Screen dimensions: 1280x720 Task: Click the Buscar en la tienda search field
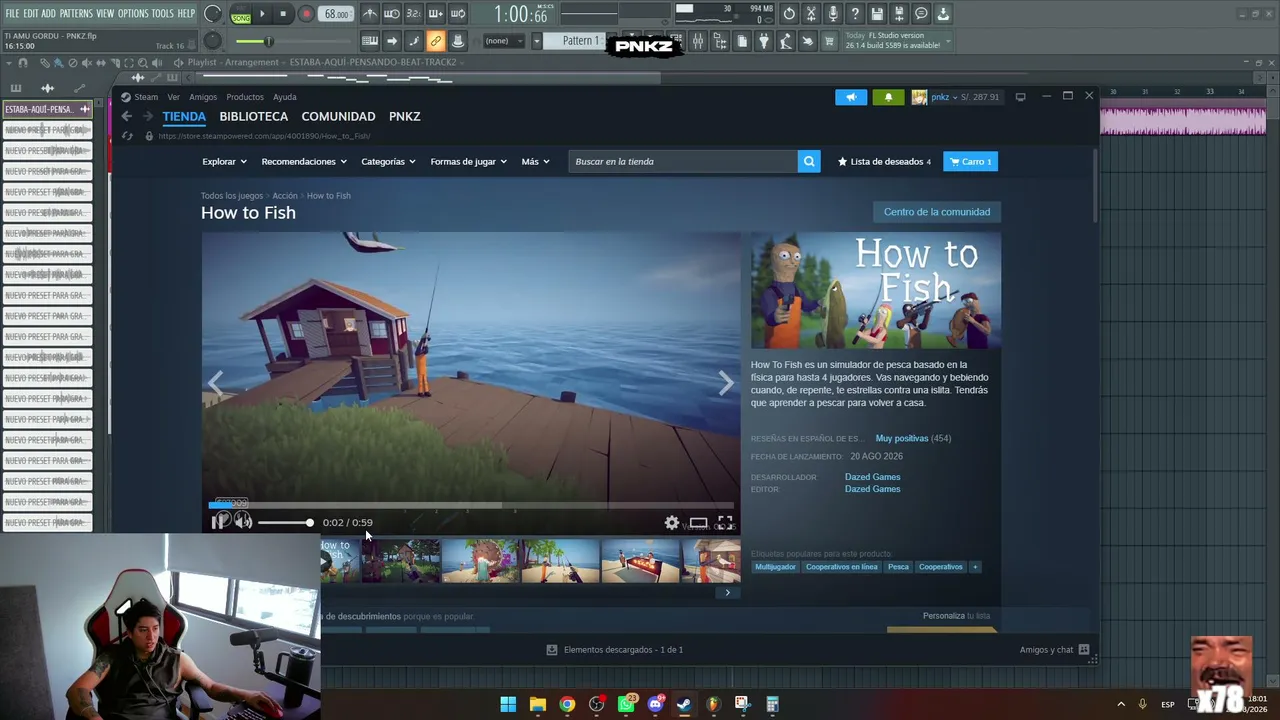[x=683, y=162]
